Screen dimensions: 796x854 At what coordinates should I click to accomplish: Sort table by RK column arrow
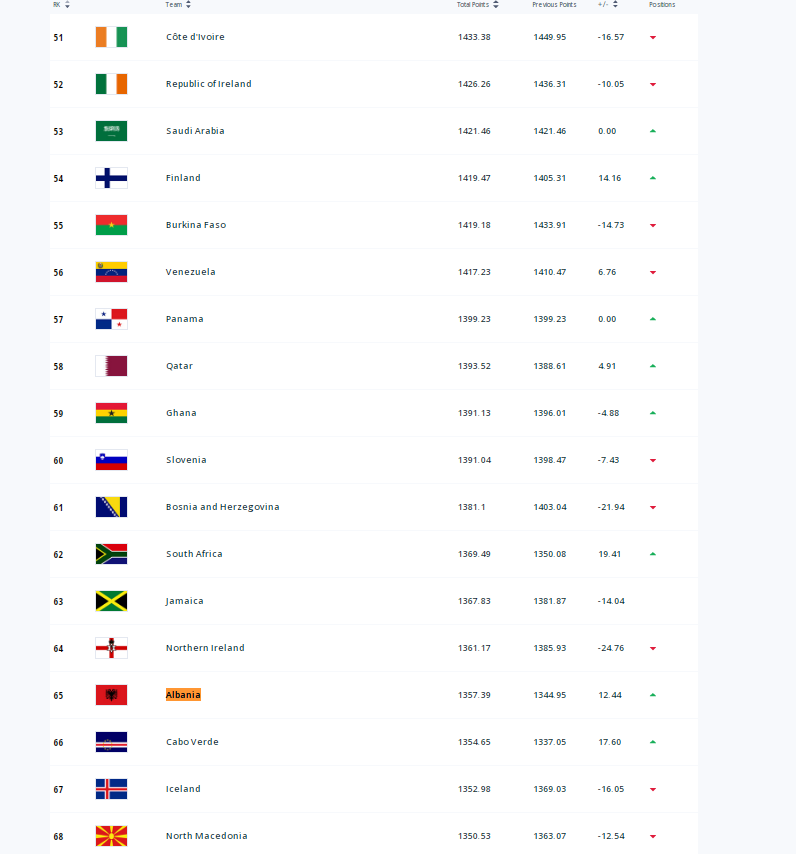(67, 5)
